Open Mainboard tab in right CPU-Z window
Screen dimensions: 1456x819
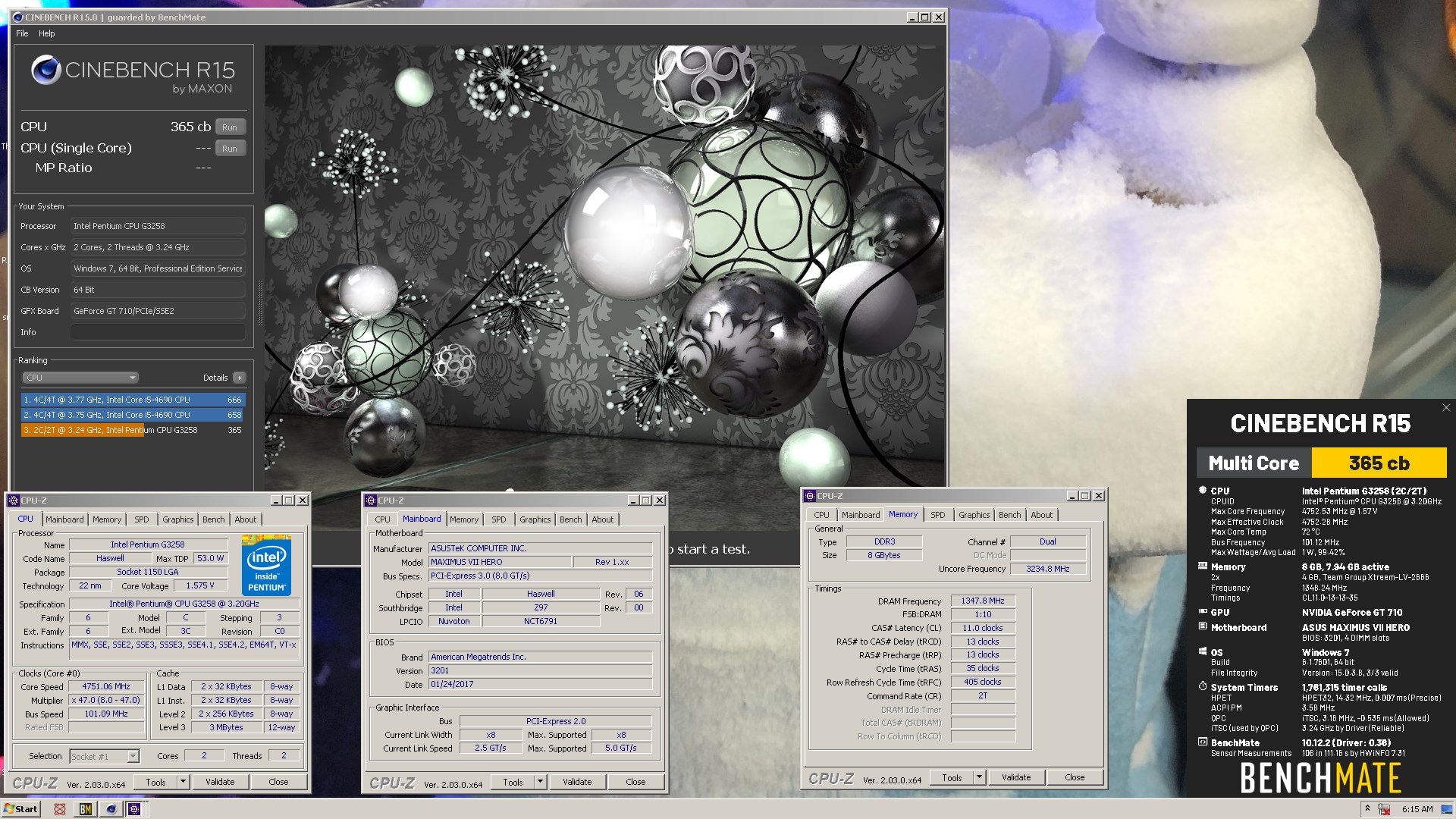861,515
